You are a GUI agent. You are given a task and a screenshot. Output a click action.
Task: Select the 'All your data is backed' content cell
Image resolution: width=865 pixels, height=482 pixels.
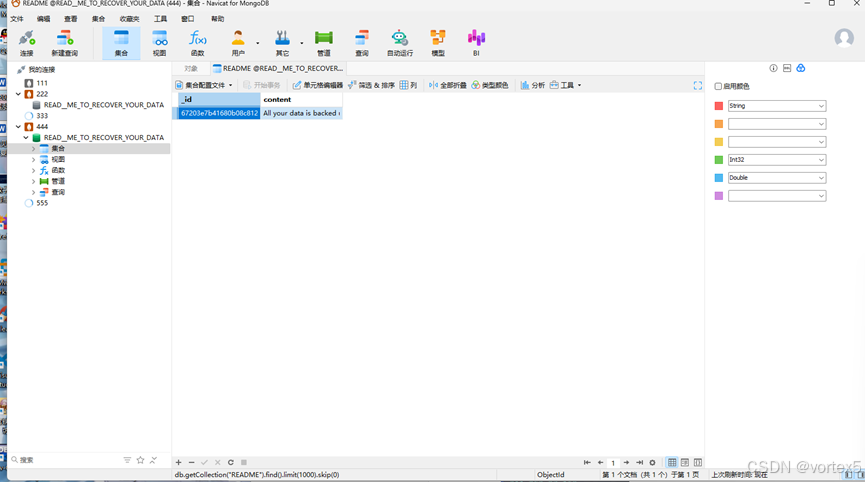[x=301, y=113]
